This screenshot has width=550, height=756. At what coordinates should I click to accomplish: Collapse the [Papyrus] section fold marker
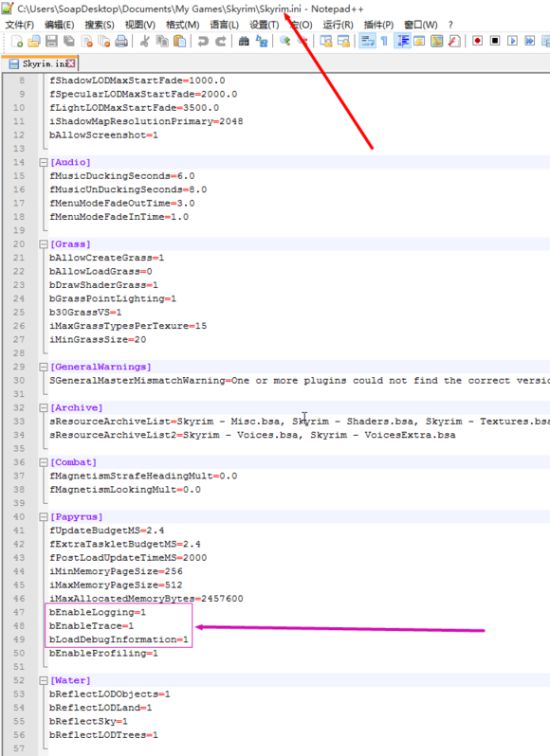point(43,517)
